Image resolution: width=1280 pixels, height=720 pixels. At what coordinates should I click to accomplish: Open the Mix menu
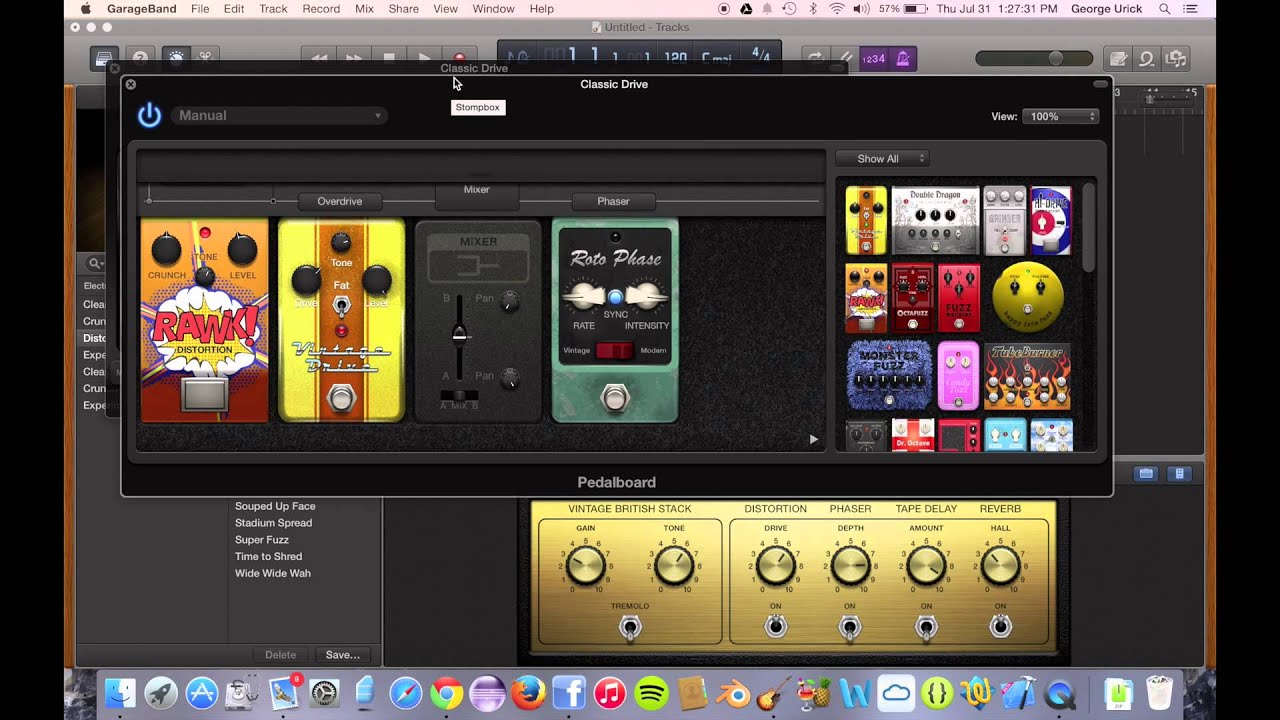[x=364, y=9]
